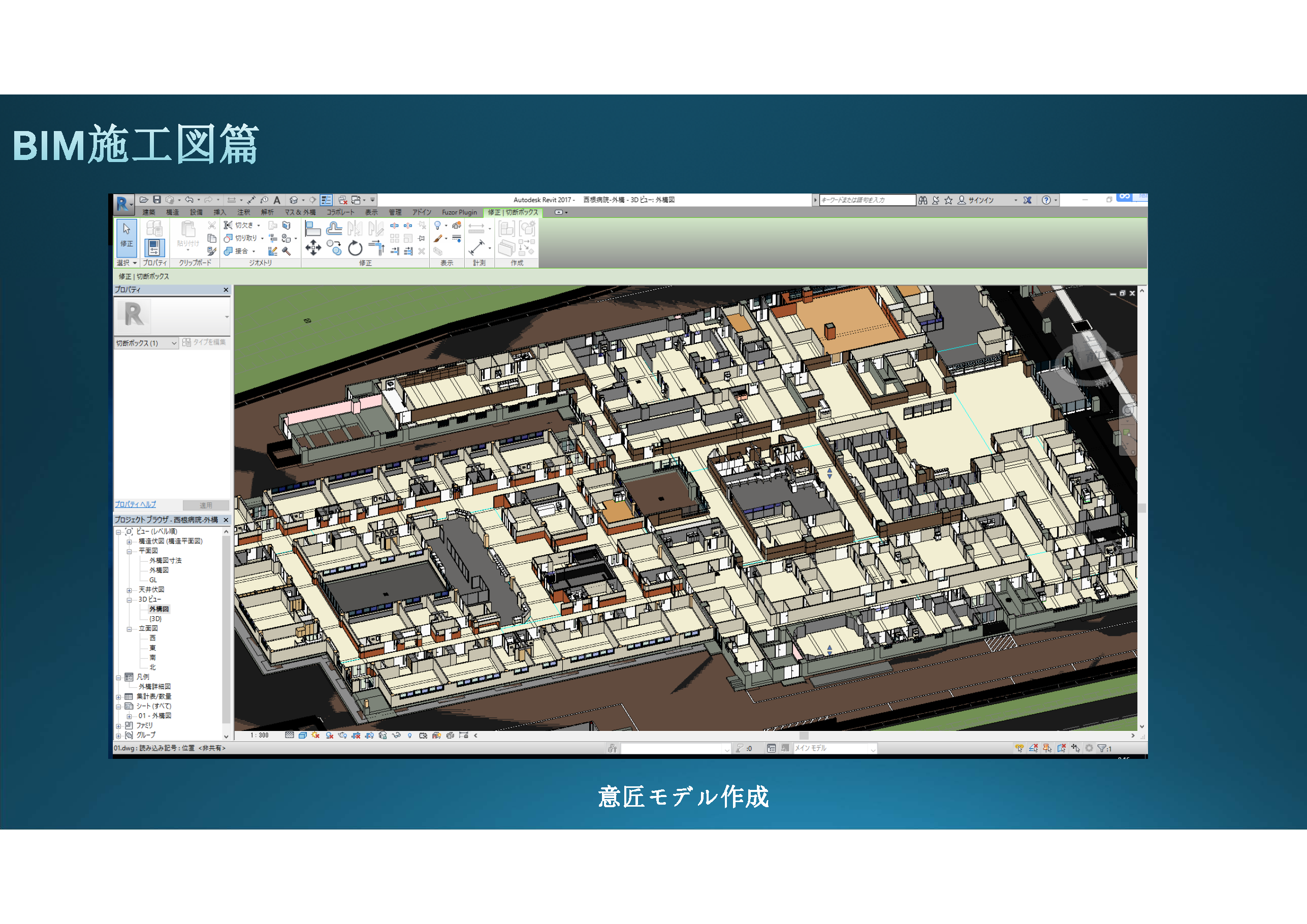Click the Trim/Extend to Corner tool
The width and height of the screenshot is (1307, 924).
click(x=376, y=248)
